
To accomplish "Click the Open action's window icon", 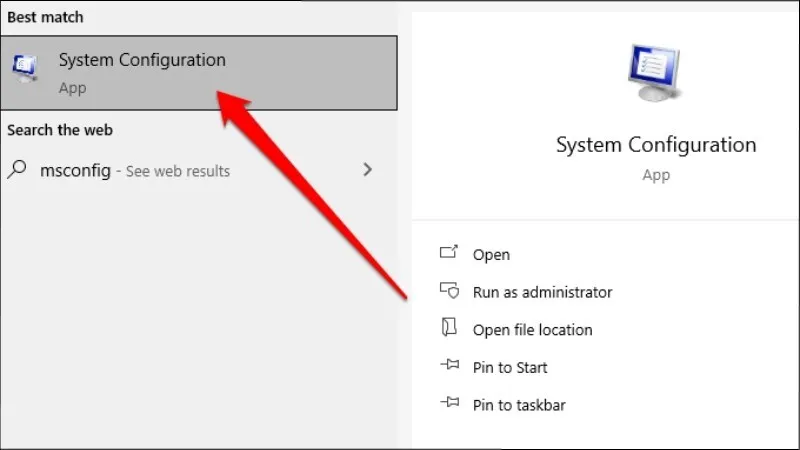I will [x=449, y=254].
